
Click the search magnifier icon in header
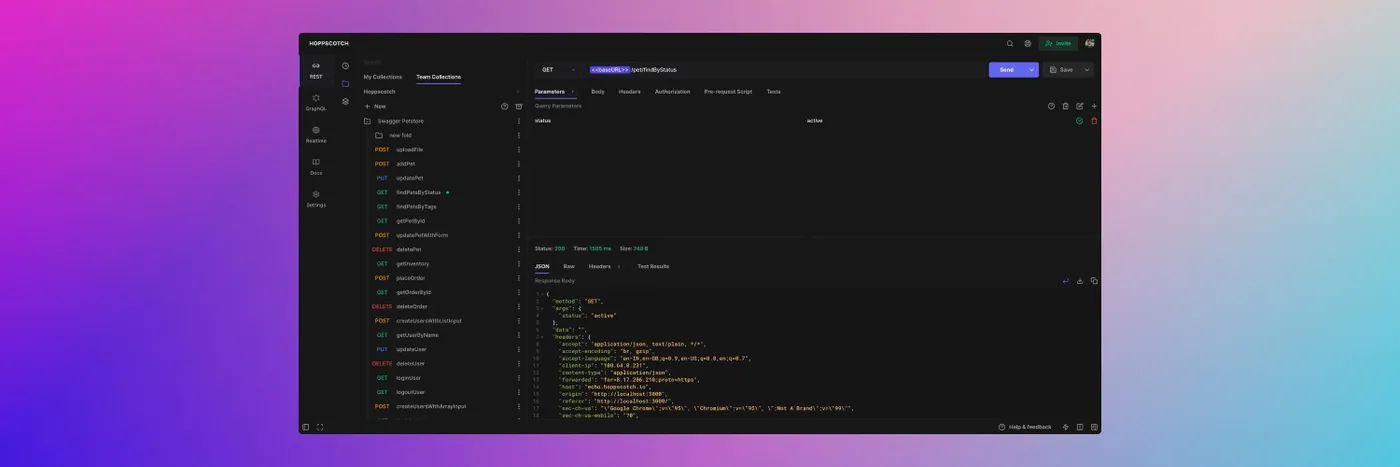click(x=1010, y=43)
